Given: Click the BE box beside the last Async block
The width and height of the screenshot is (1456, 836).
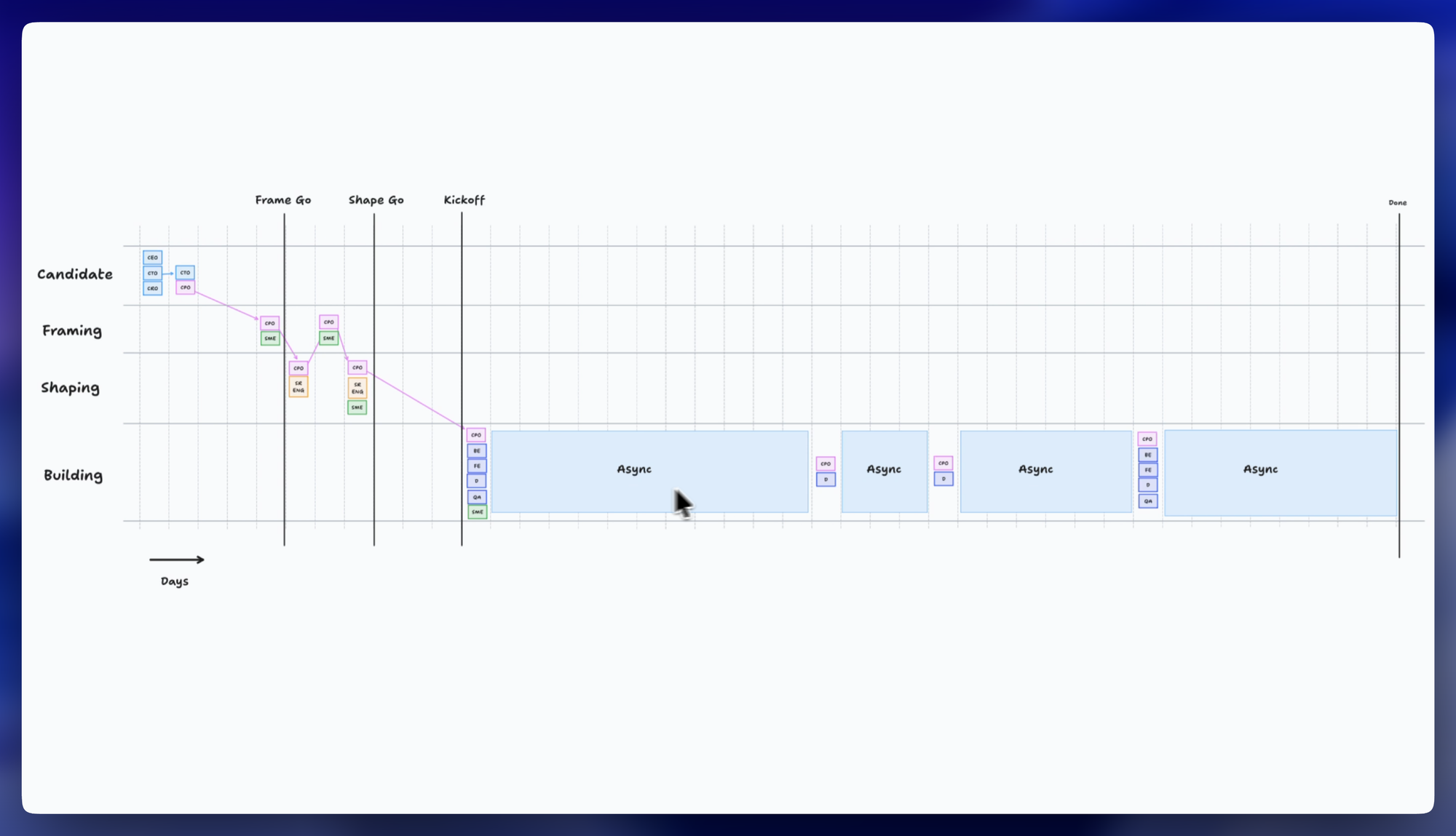Looking at the screenshot, I should [1147, 455].
